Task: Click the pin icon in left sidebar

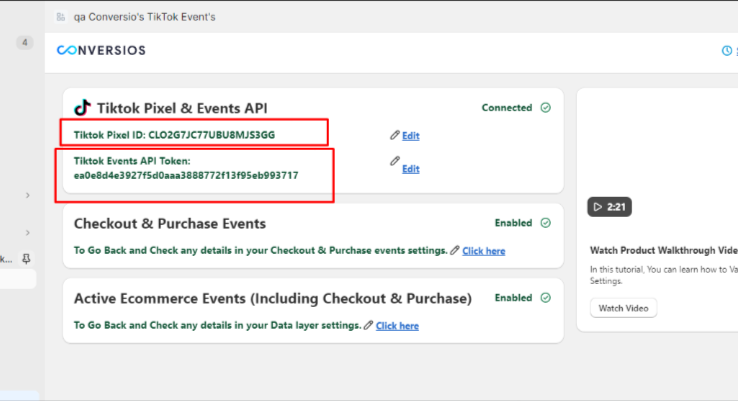Action: (x=26, y=258)
